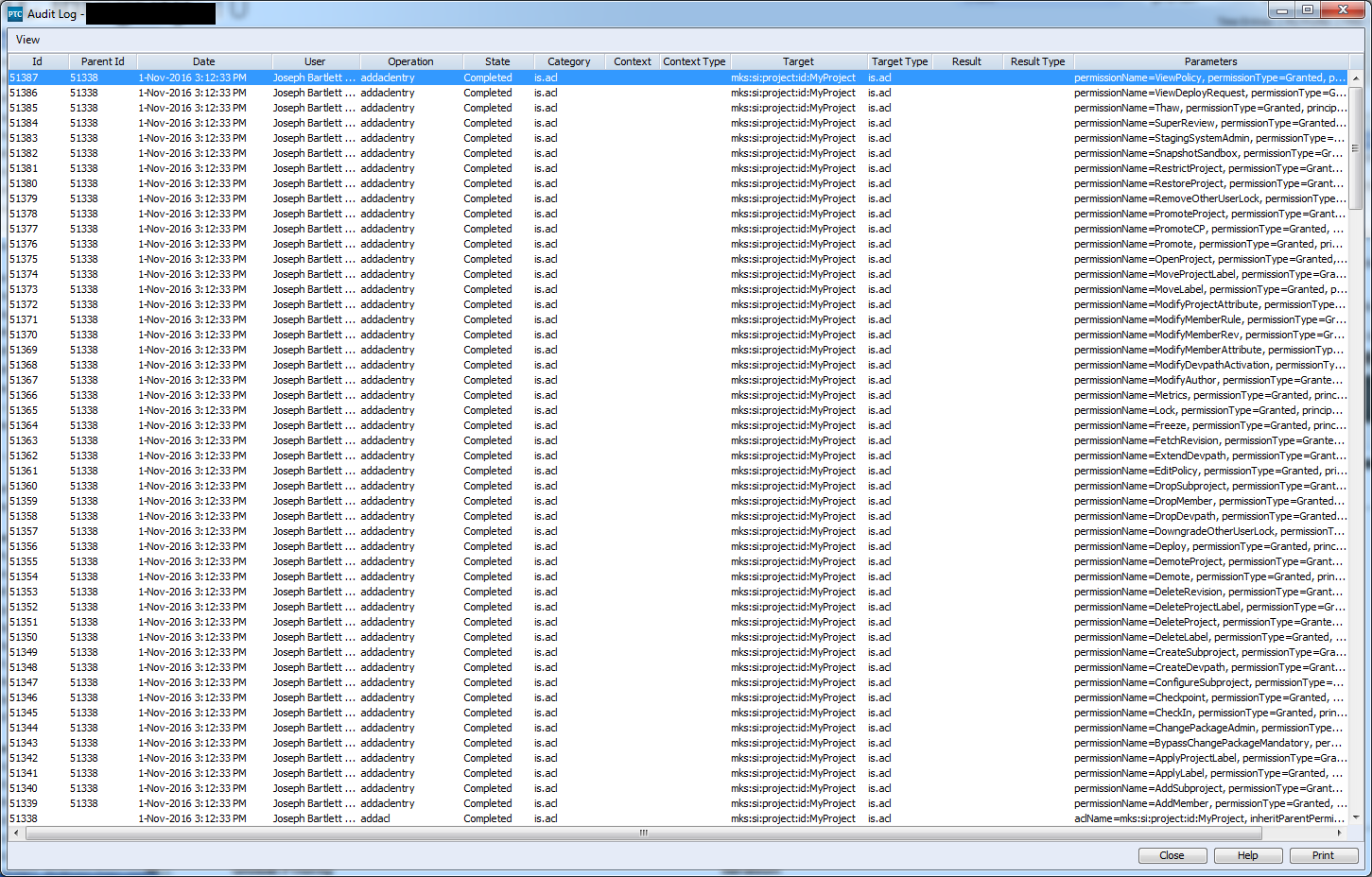Select row with permissionName=EditPolicy
Image resolution: width=1372 pixels, height=877 pixels.
(x=678, y=471)
